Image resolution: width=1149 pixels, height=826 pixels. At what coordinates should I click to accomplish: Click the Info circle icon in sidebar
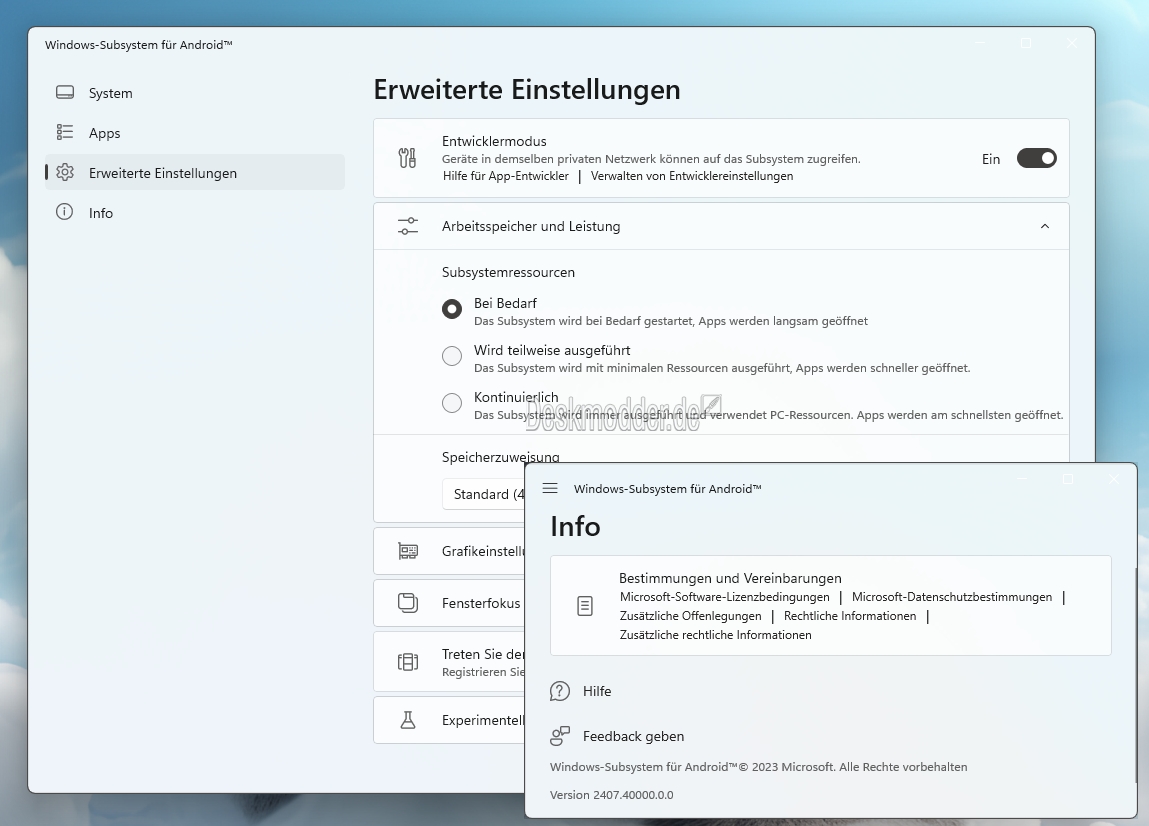[x=64, y=212]
